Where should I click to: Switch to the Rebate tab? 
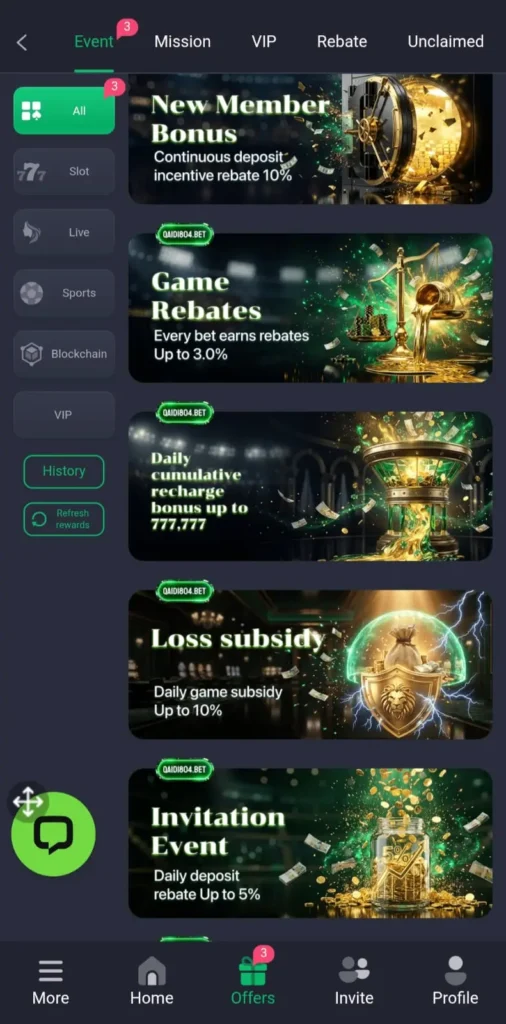pyautogui.click(x=341, y=42)
